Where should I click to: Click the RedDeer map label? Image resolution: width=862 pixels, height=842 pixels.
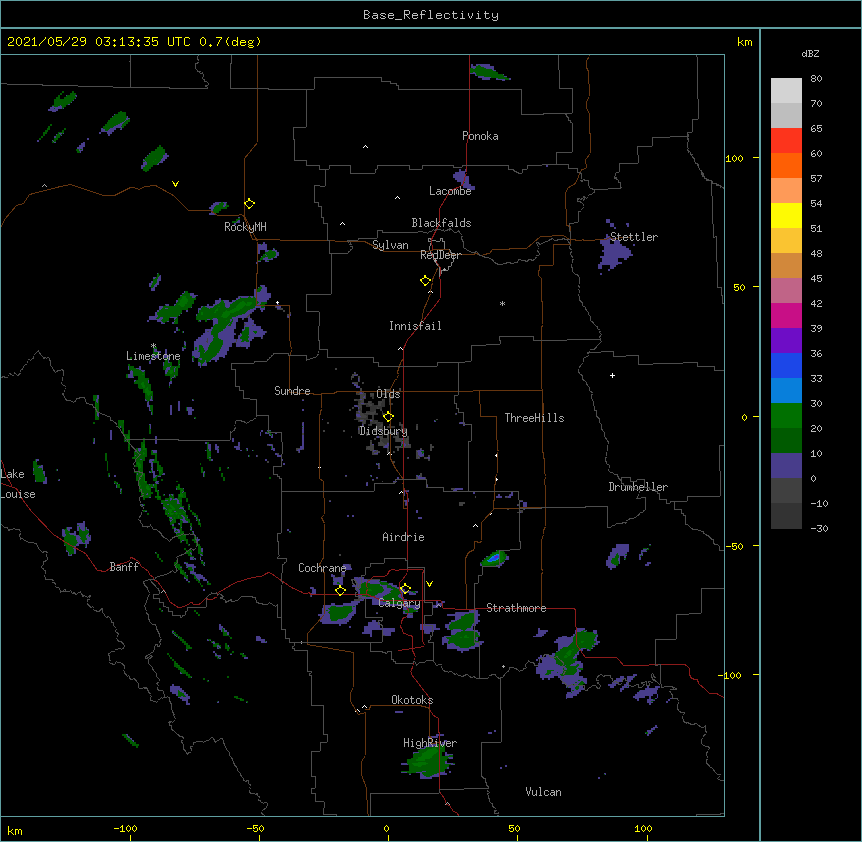pos(441,255)
